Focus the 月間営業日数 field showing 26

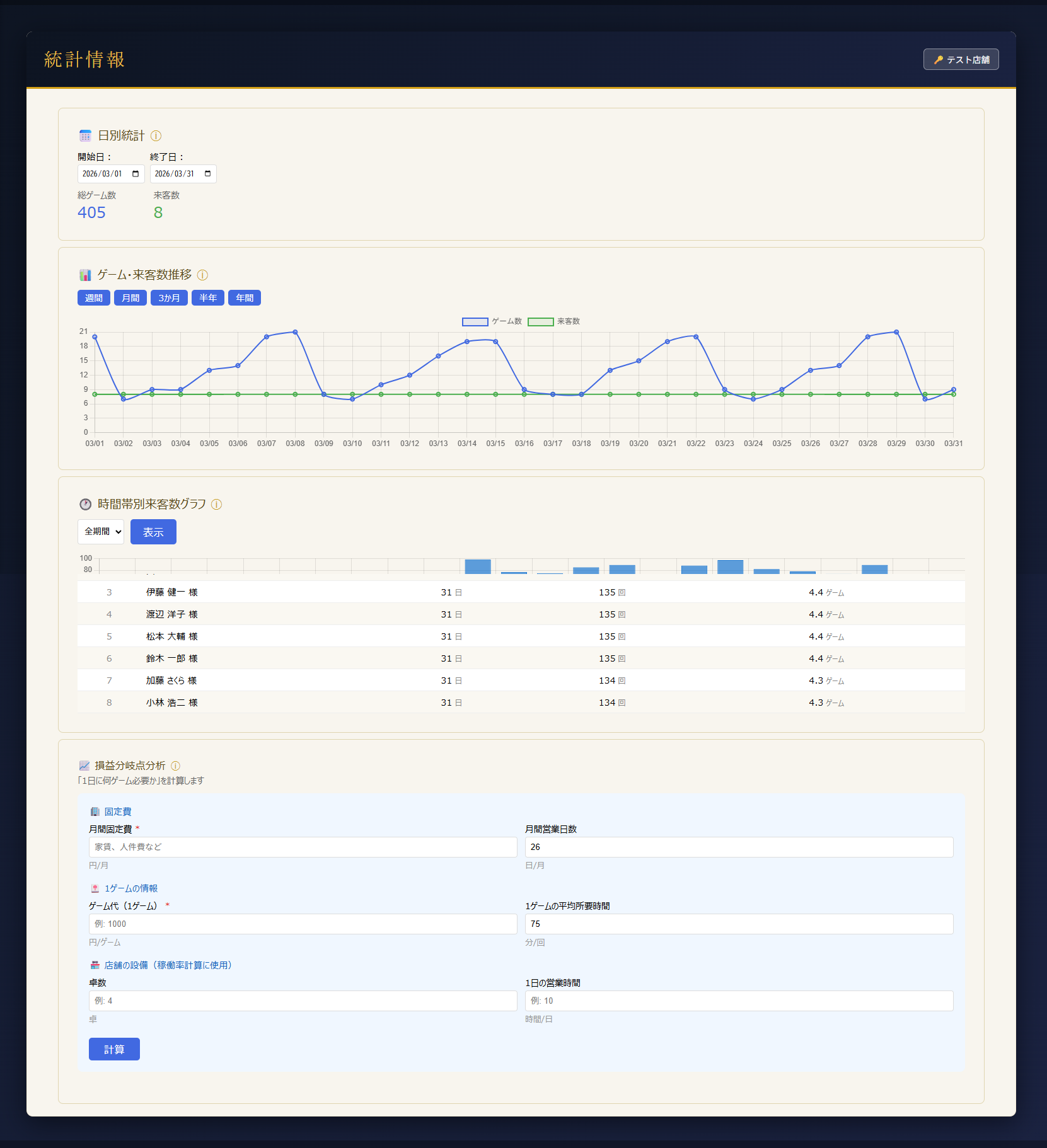click(x=739, y=847)
